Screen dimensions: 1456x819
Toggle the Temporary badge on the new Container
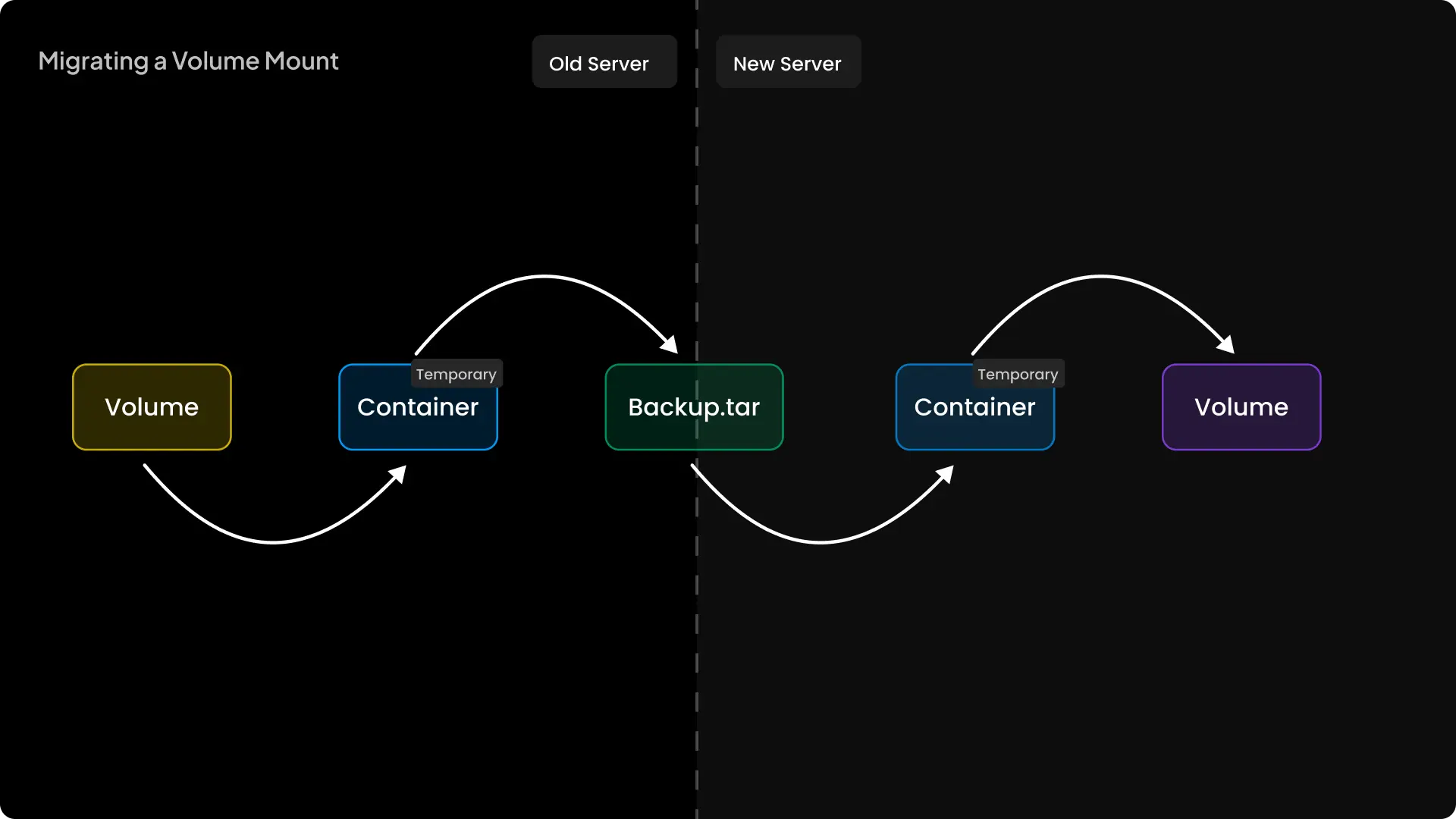[x=1018, y=373]
